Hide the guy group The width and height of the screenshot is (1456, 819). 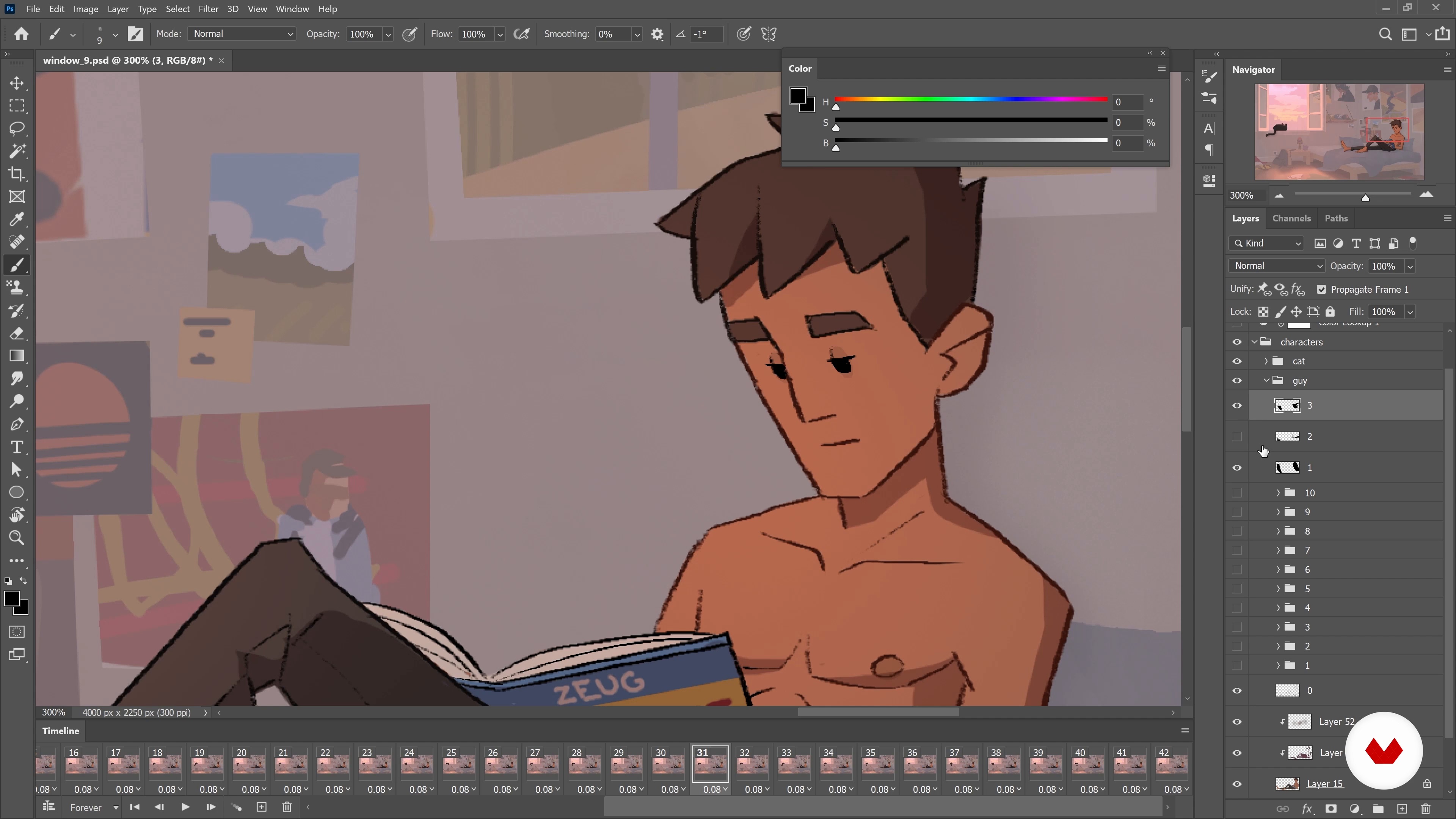[1237, 380]
